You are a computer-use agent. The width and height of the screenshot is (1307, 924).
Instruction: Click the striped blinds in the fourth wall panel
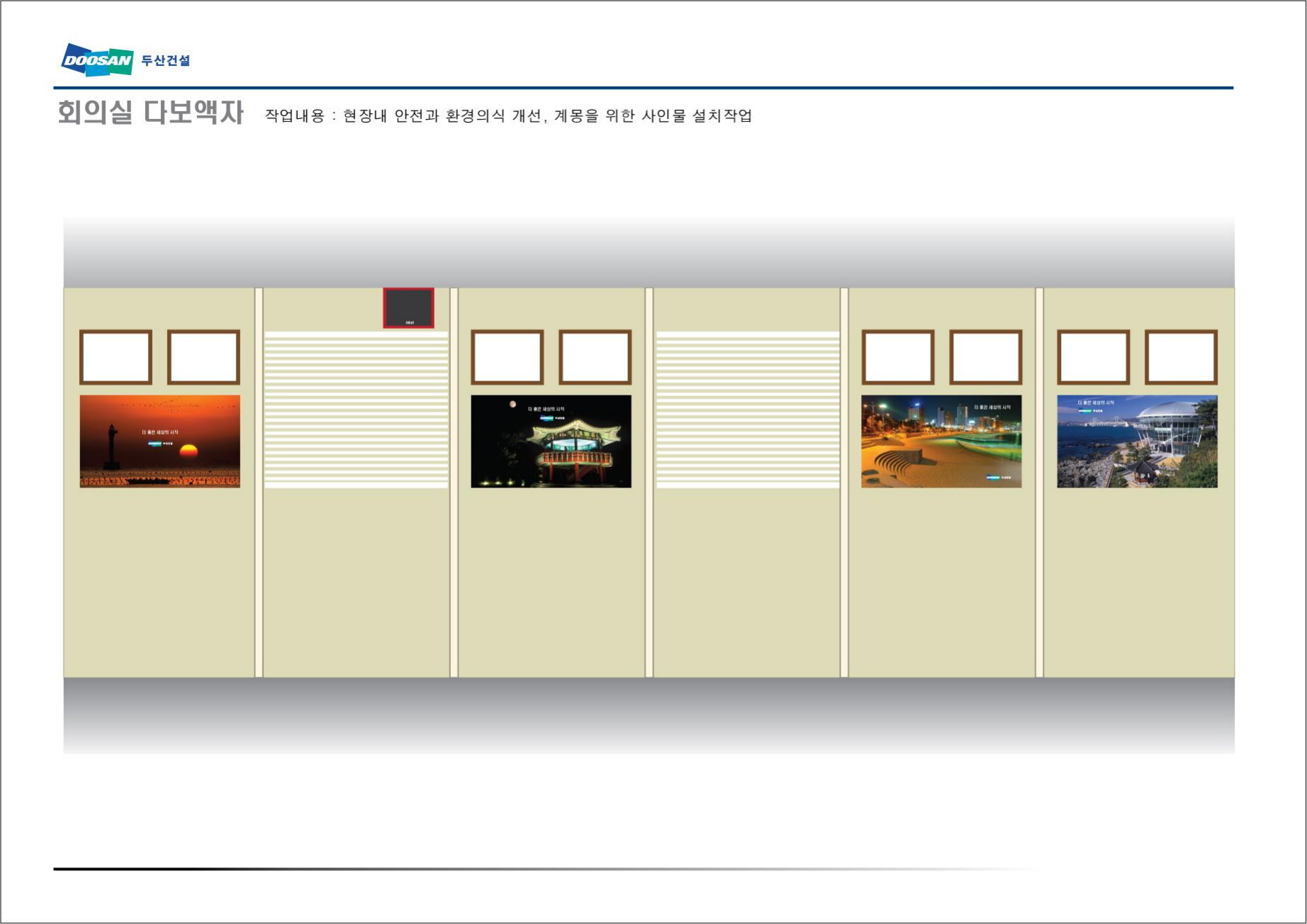coord(747,410)
